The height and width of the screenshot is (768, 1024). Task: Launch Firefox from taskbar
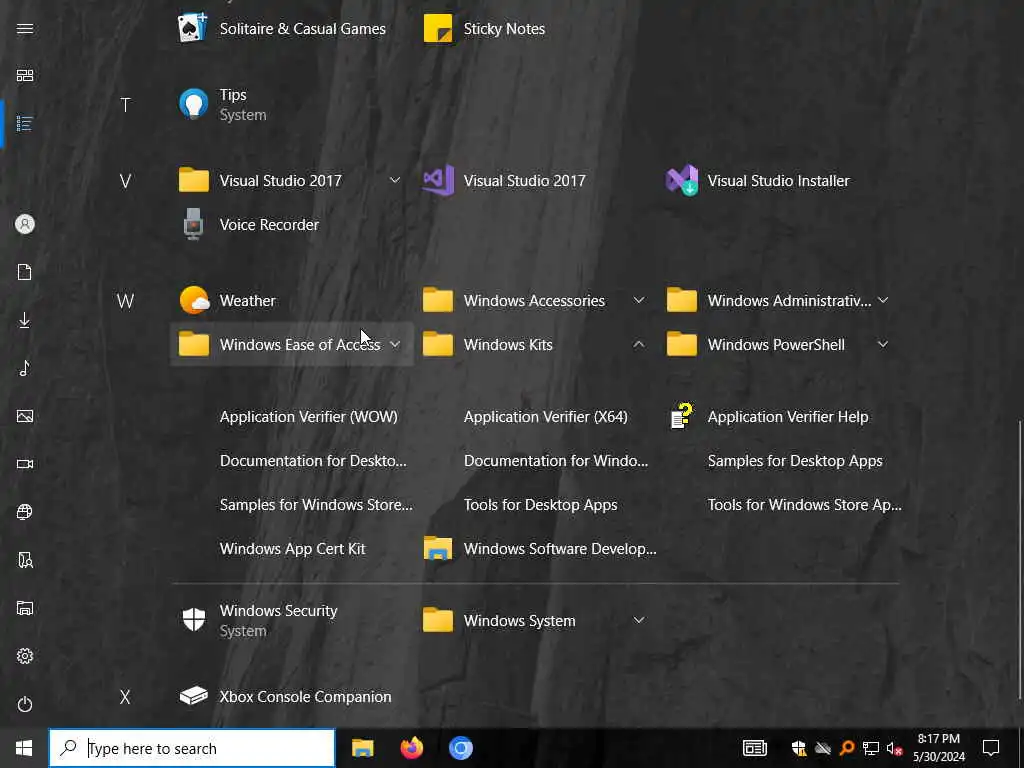coord(411,748)
